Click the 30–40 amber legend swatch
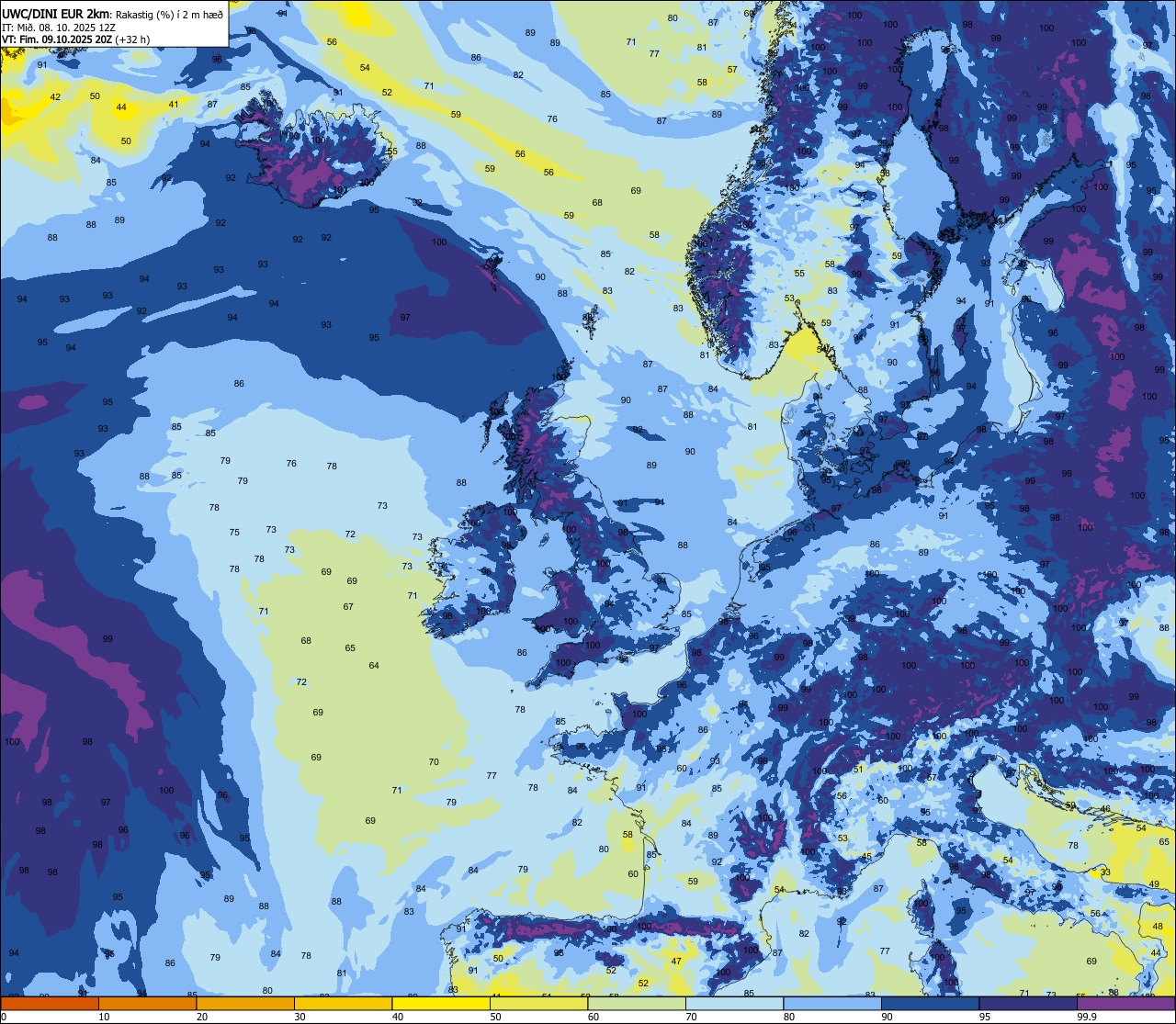 click(343, 1004)
